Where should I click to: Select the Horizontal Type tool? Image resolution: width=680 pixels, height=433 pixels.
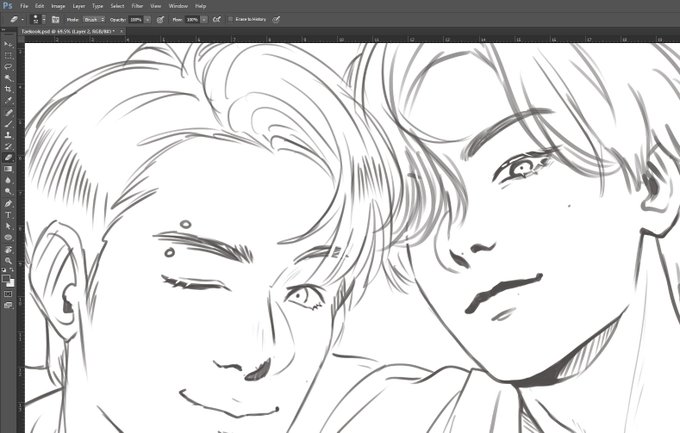coord(8,215)
